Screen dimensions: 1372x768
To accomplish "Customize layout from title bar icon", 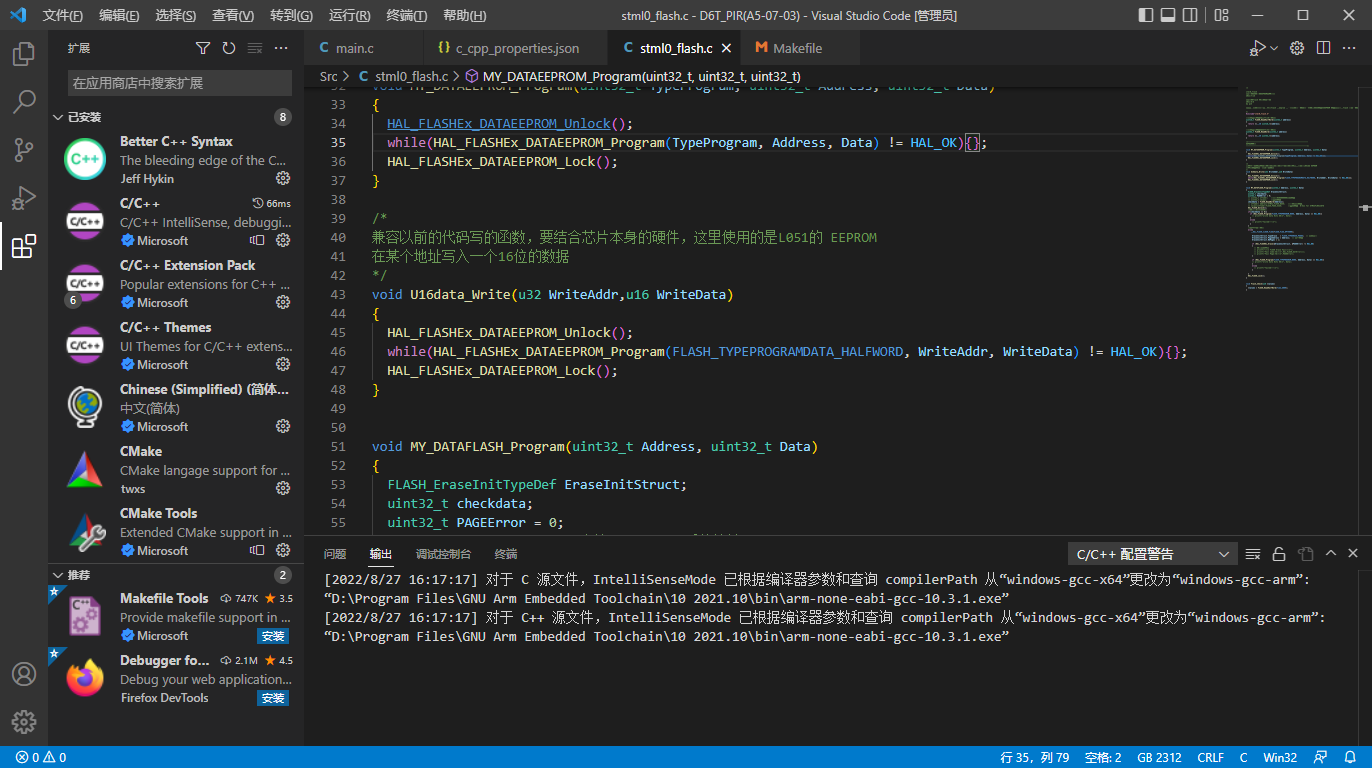I will [1222, 15].
